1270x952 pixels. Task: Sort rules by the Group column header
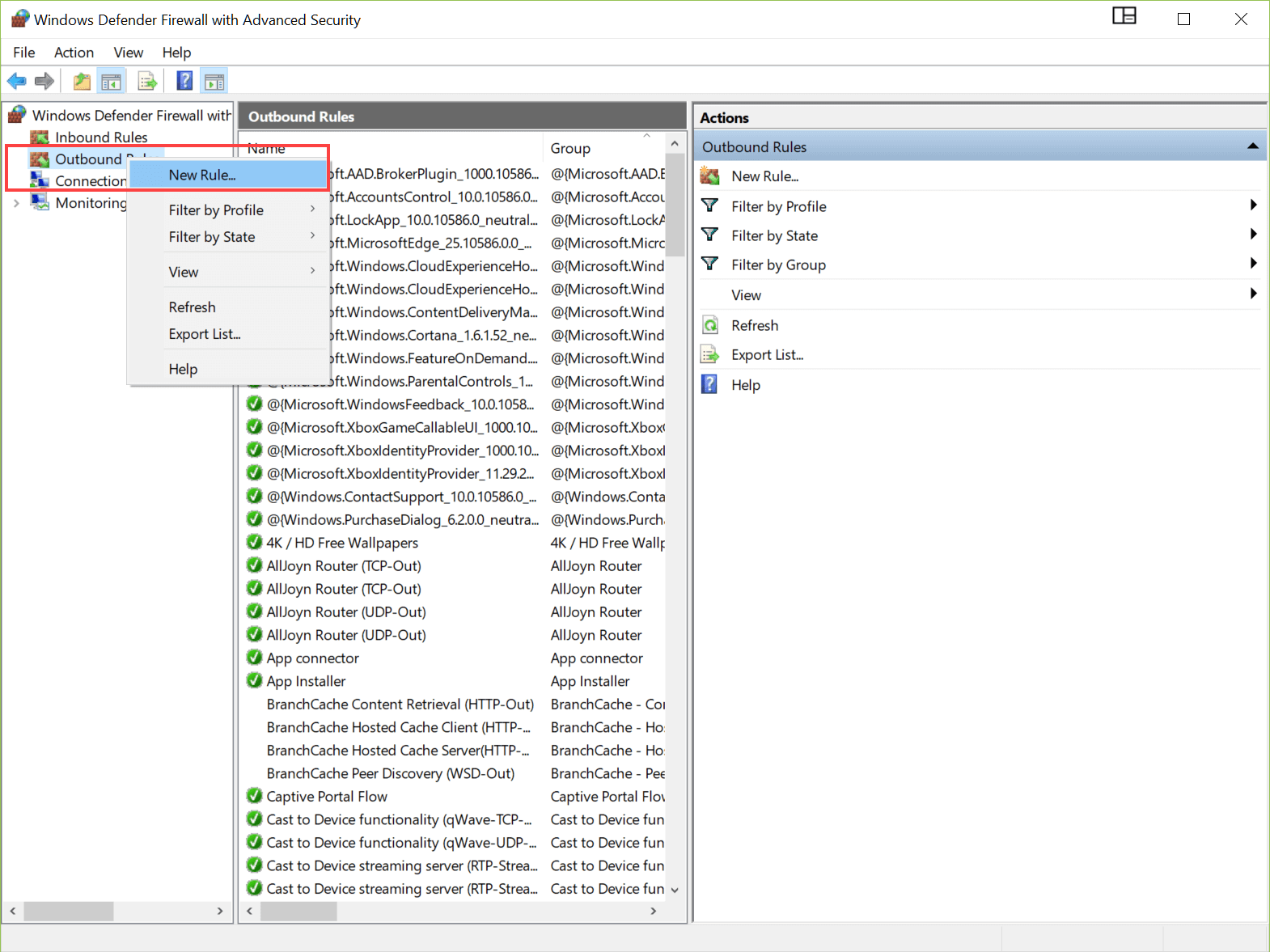point(604,148)
